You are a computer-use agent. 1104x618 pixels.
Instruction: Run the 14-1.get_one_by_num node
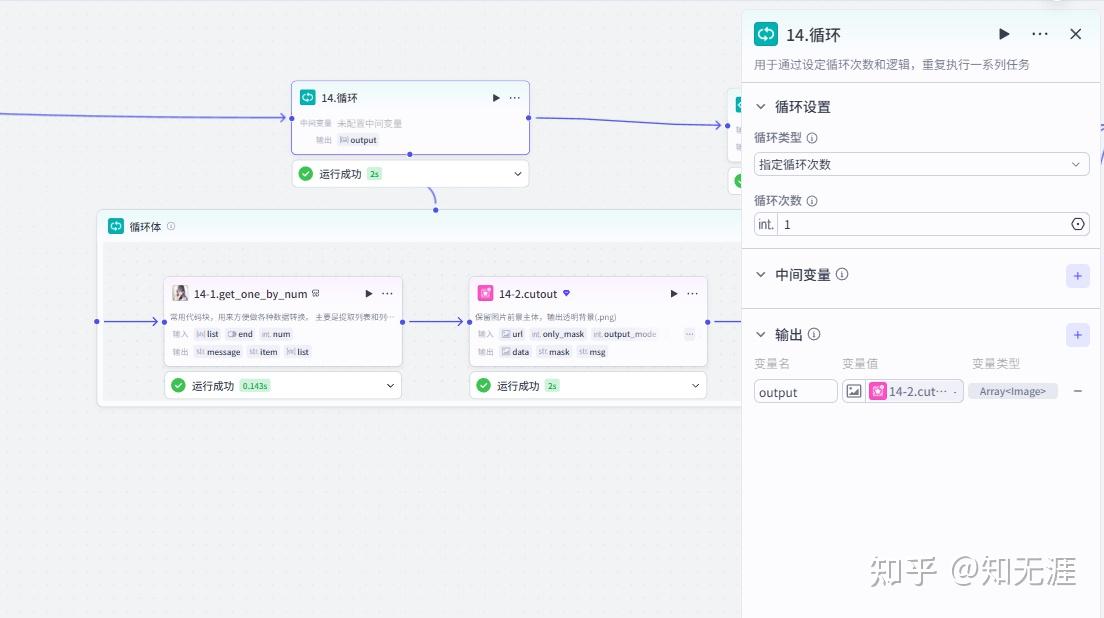(x=368, y=294)
